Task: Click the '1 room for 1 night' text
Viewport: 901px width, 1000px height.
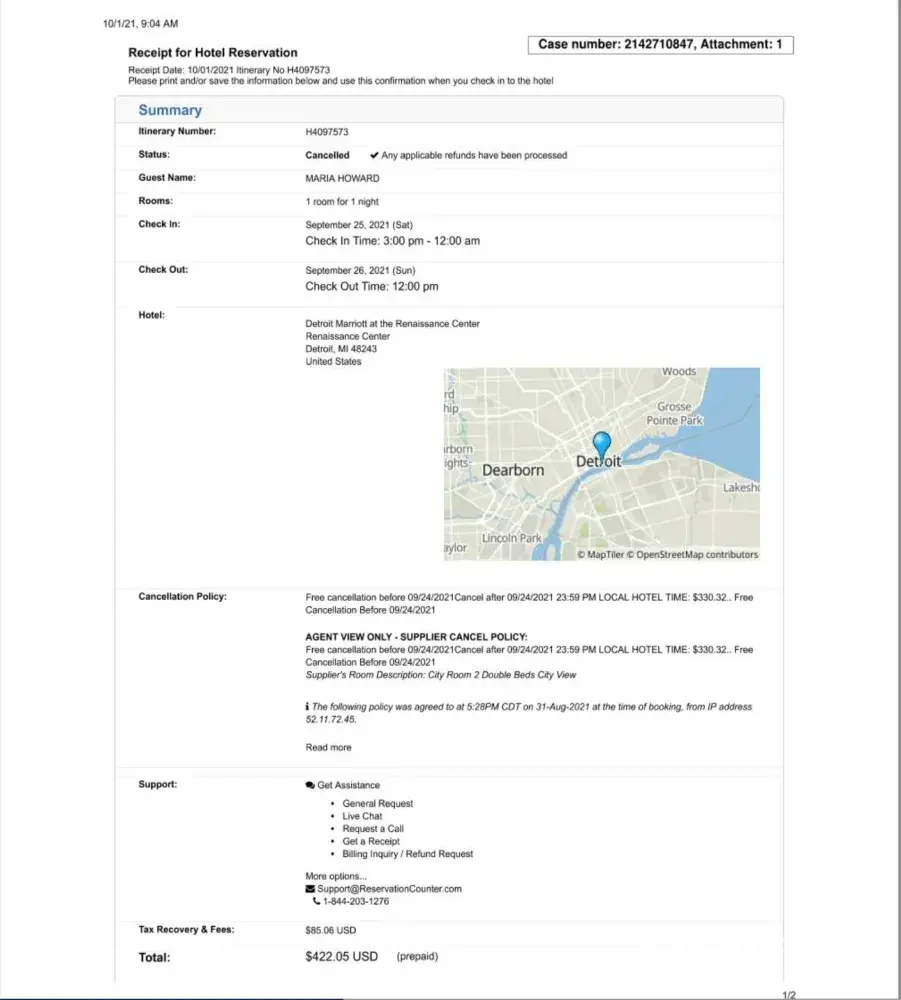Action: 342,202
